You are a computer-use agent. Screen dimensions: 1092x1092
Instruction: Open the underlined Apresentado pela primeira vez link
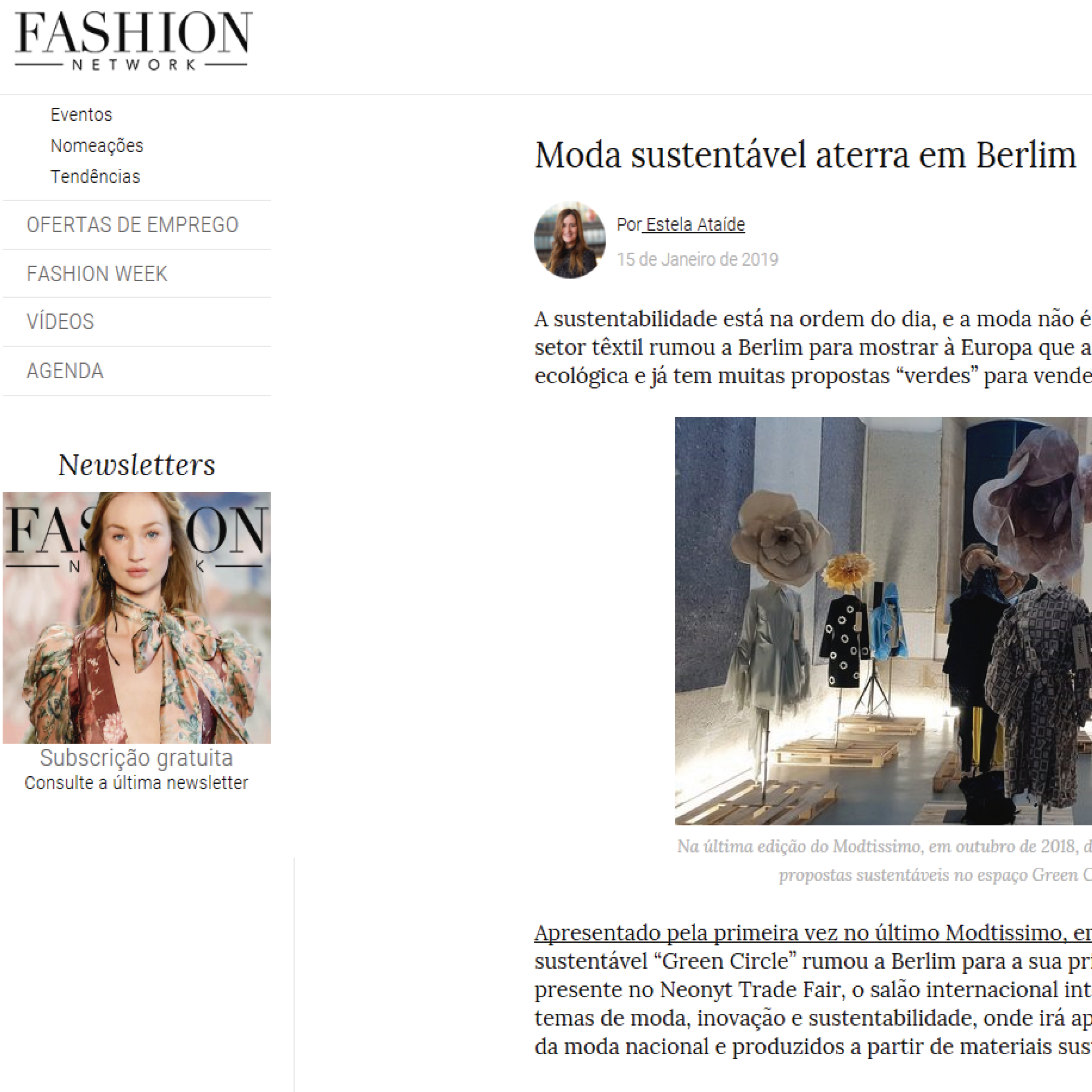tap(813, 933)
